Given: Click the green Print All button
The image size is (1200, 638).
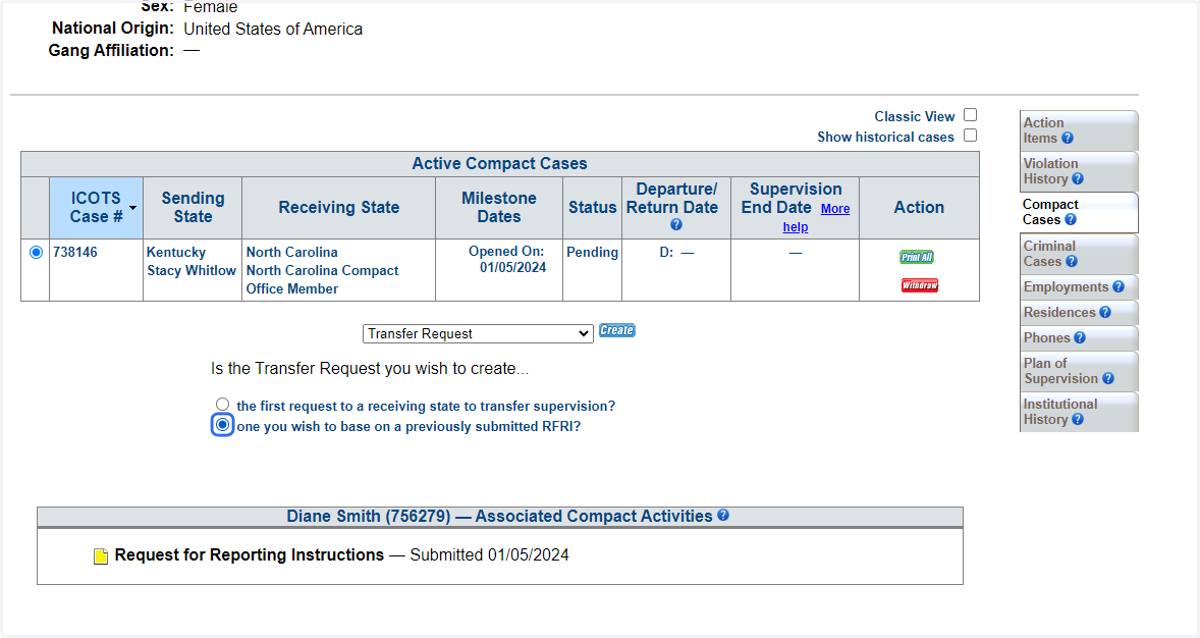Looking at the screenshot, I should (x=917, y=257).
